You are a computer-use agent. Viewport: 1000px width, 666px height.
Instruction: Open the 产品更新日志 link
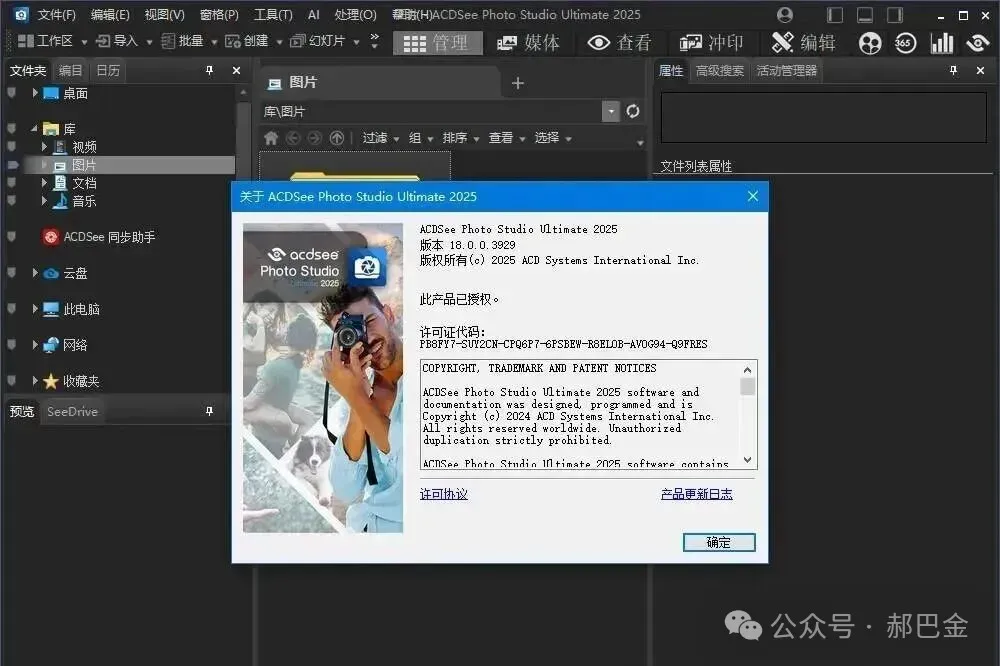click(x=696, y=494)
